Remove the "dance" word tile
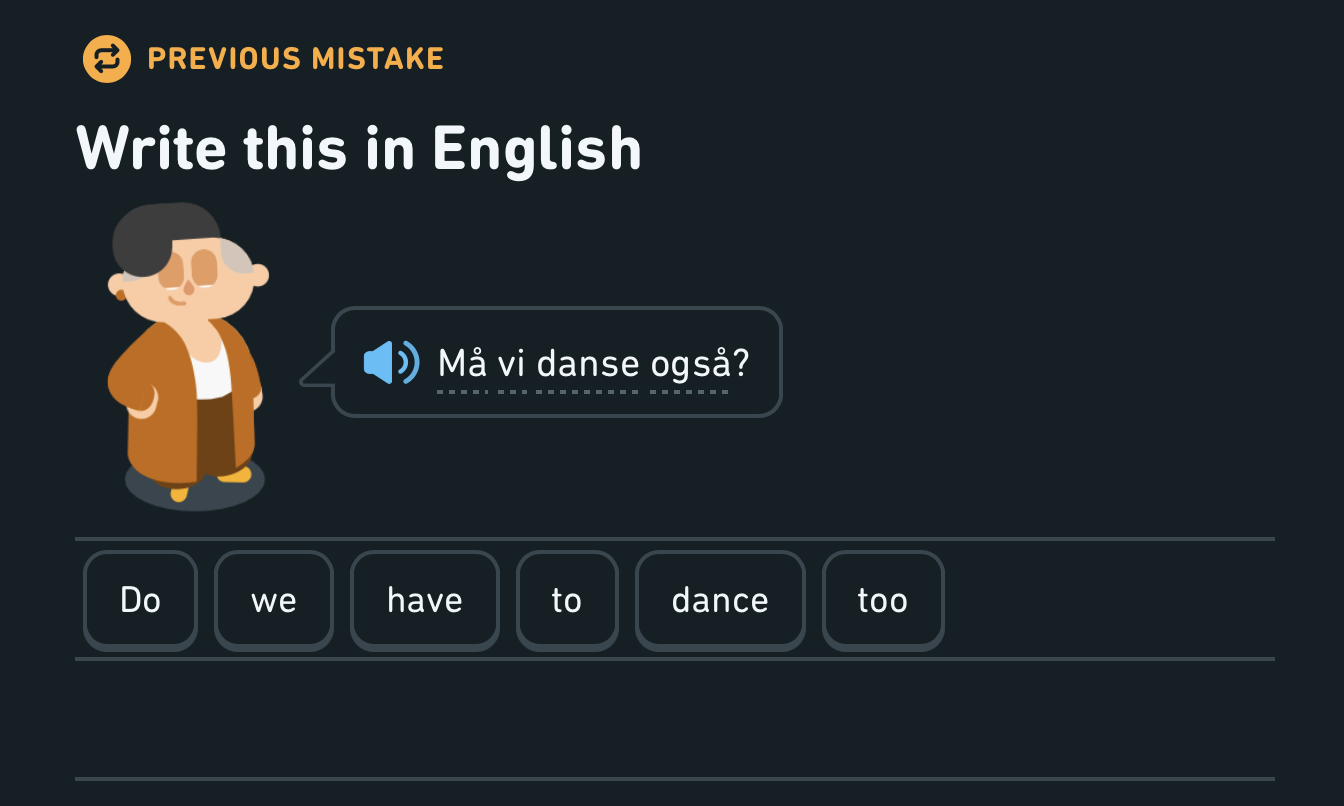1344x806 pixels. tap(720, 600)
